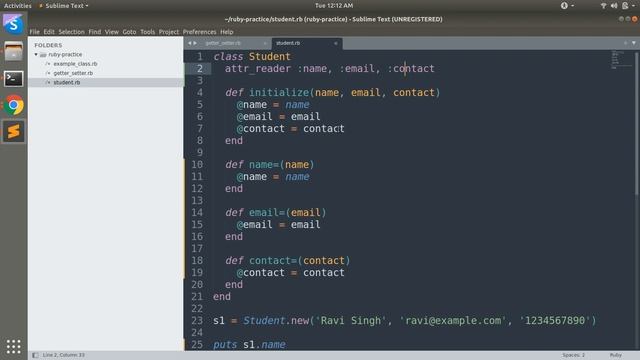Open getter_setter.rb in the sidebar
This screenshot has width=640, height=360.
(x=73, y=73)
